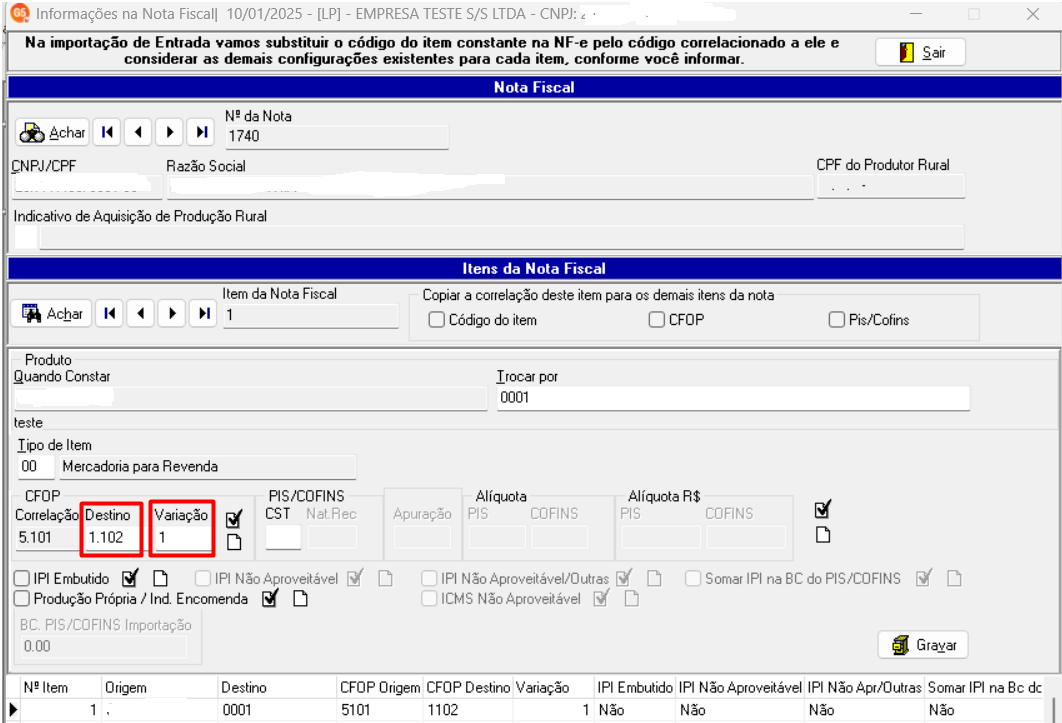Image resolution: width=1062 pixels, height=723 pixels.
Task: Go to last item of the nota
Action: click(203, 314)
